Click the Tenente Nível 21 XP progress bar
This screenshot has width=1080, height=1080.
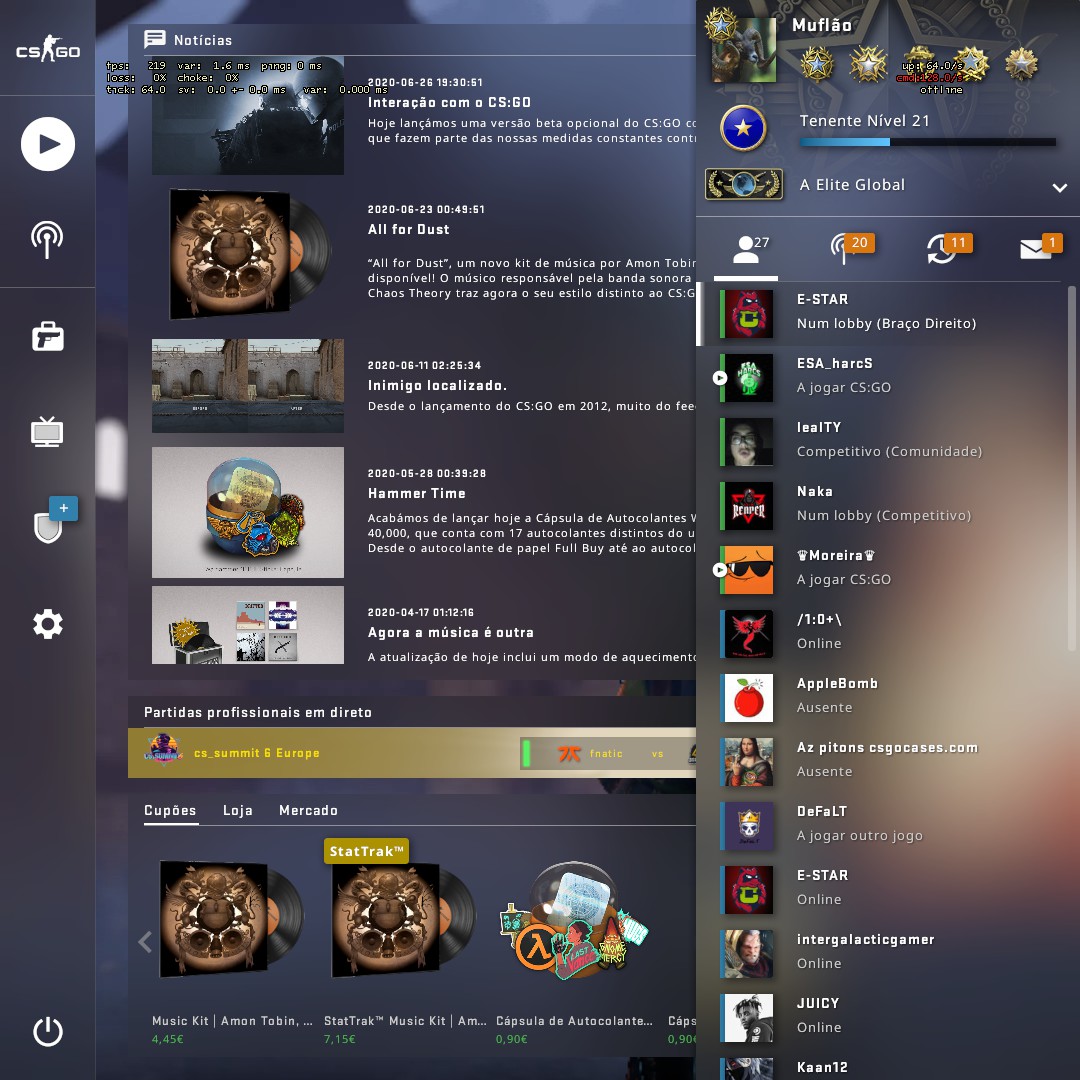[x=927, y=142]
